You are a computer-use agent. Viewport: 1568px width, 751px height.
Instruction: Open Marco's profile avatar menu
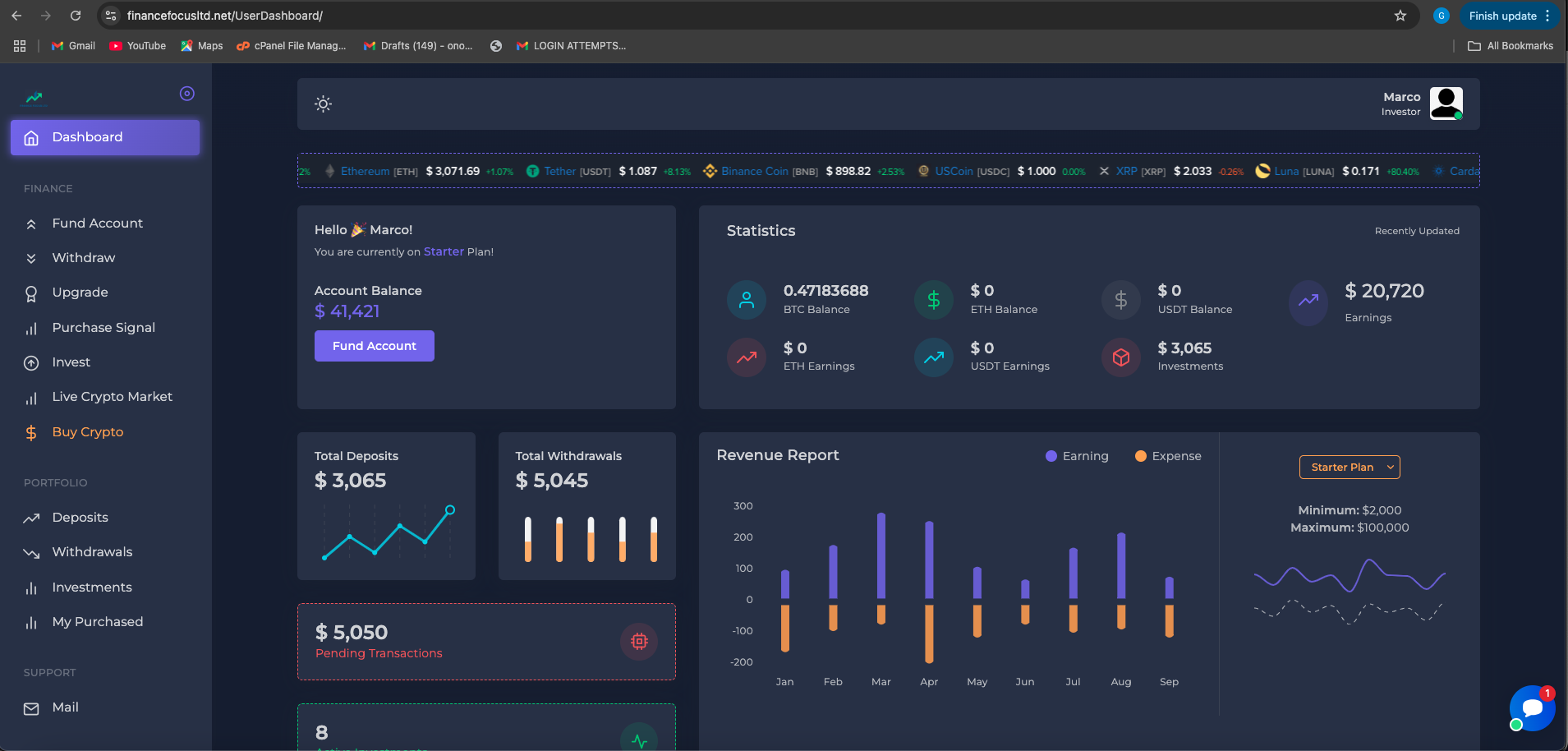coord(1446,104)
